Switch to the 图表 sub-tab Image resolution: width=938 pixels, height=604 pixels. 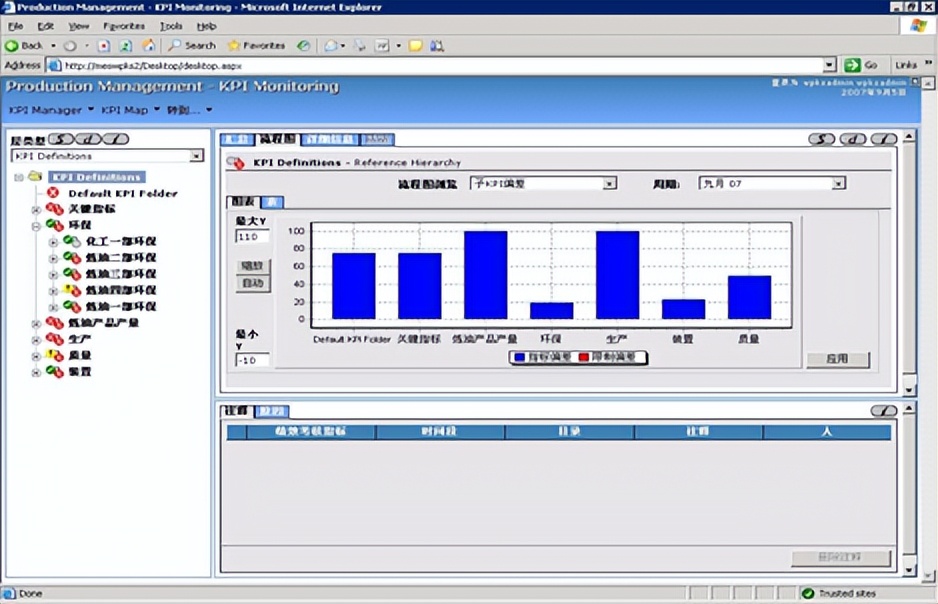click(x=243, y=202)
